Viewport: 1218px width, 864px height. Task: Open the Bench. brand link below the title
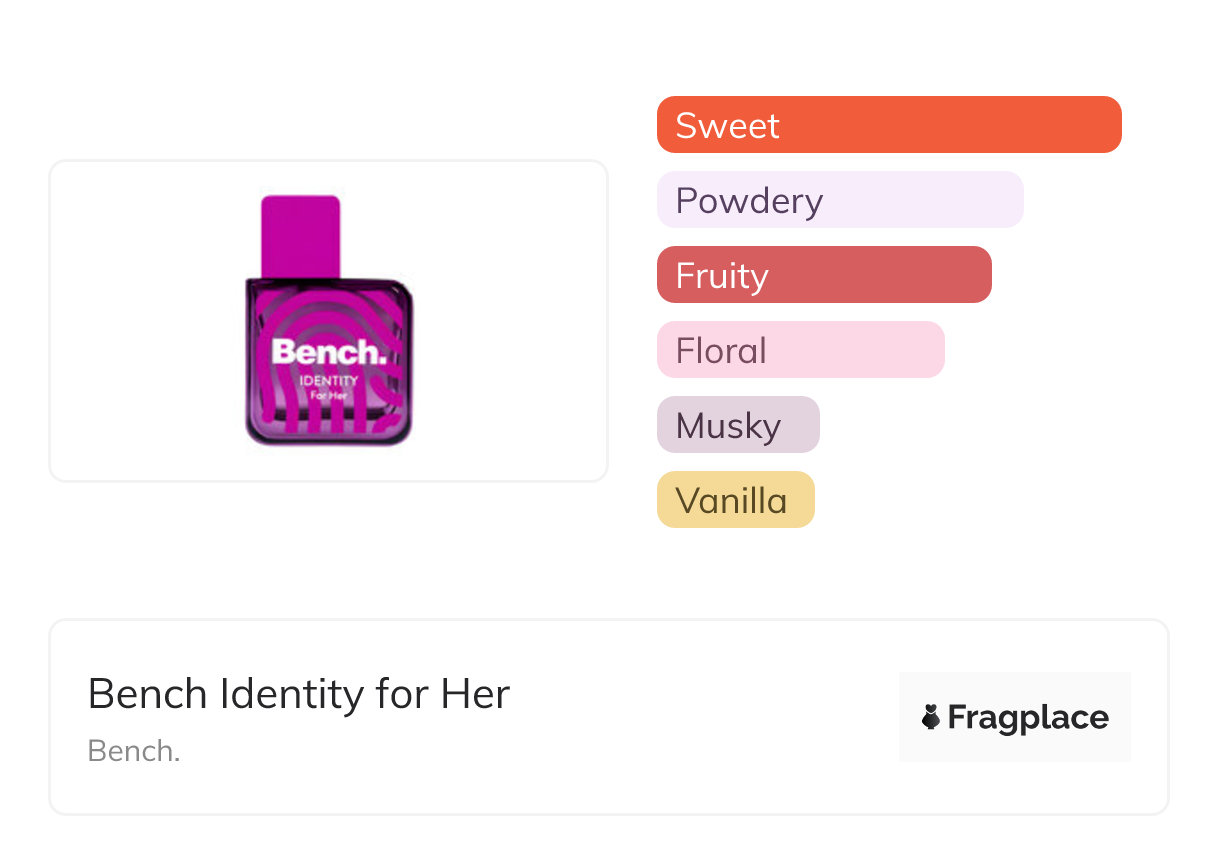click(134, 751)
